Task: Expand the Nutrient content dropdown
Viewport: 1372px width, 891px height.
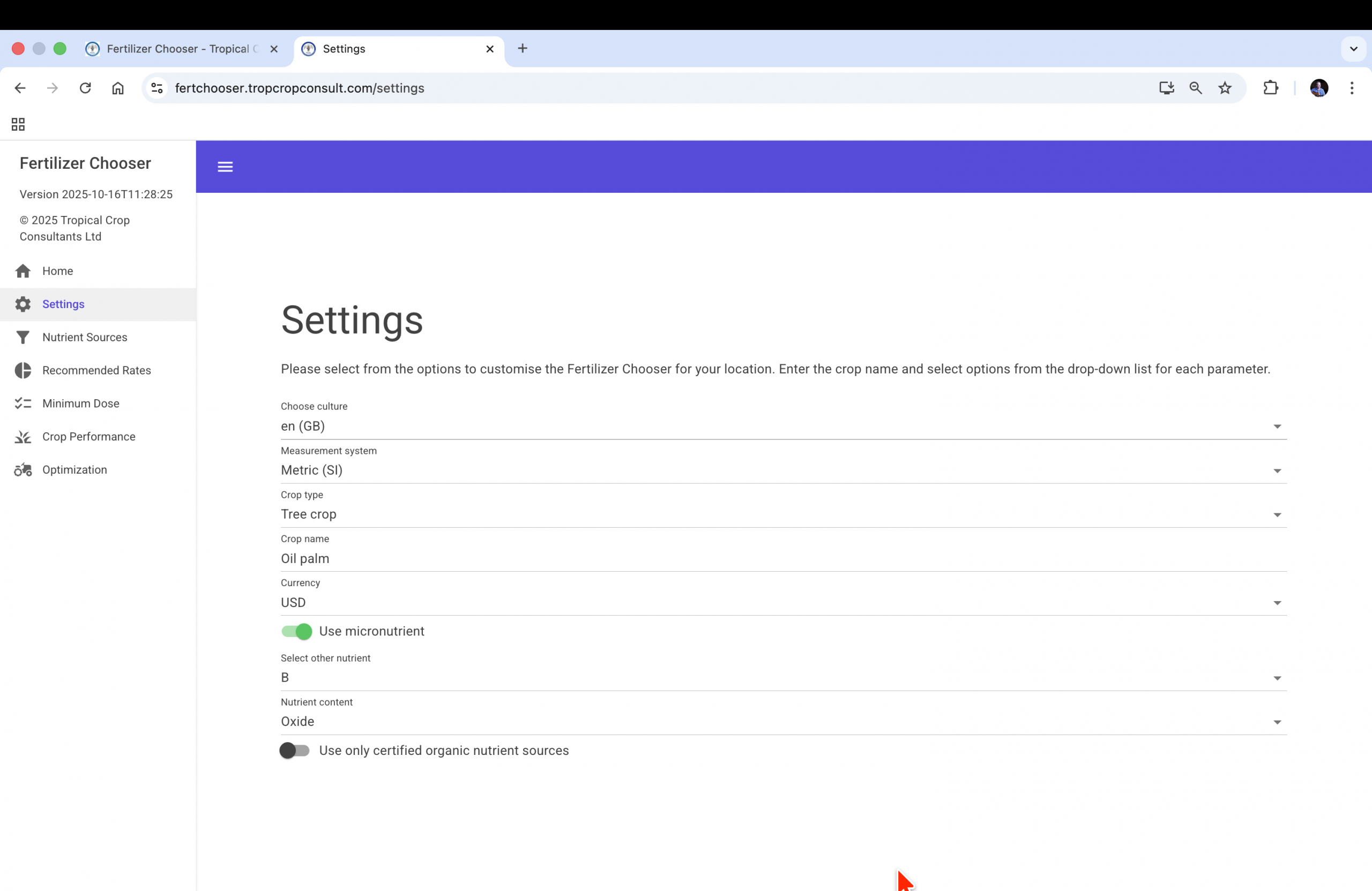Action: point(783,722)
